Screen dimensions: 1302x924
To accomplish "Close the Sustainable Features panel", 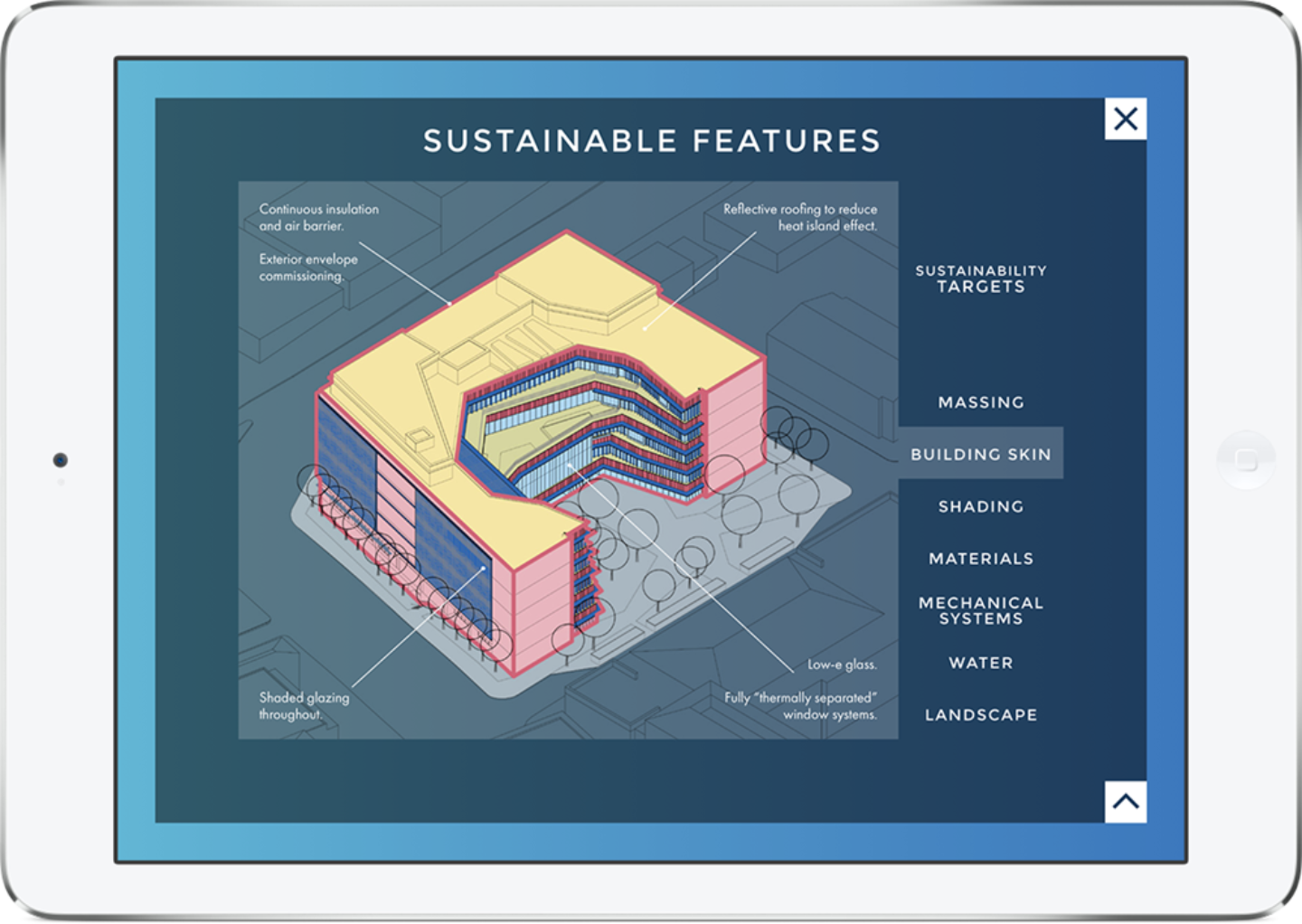I will coord(1126,118).
